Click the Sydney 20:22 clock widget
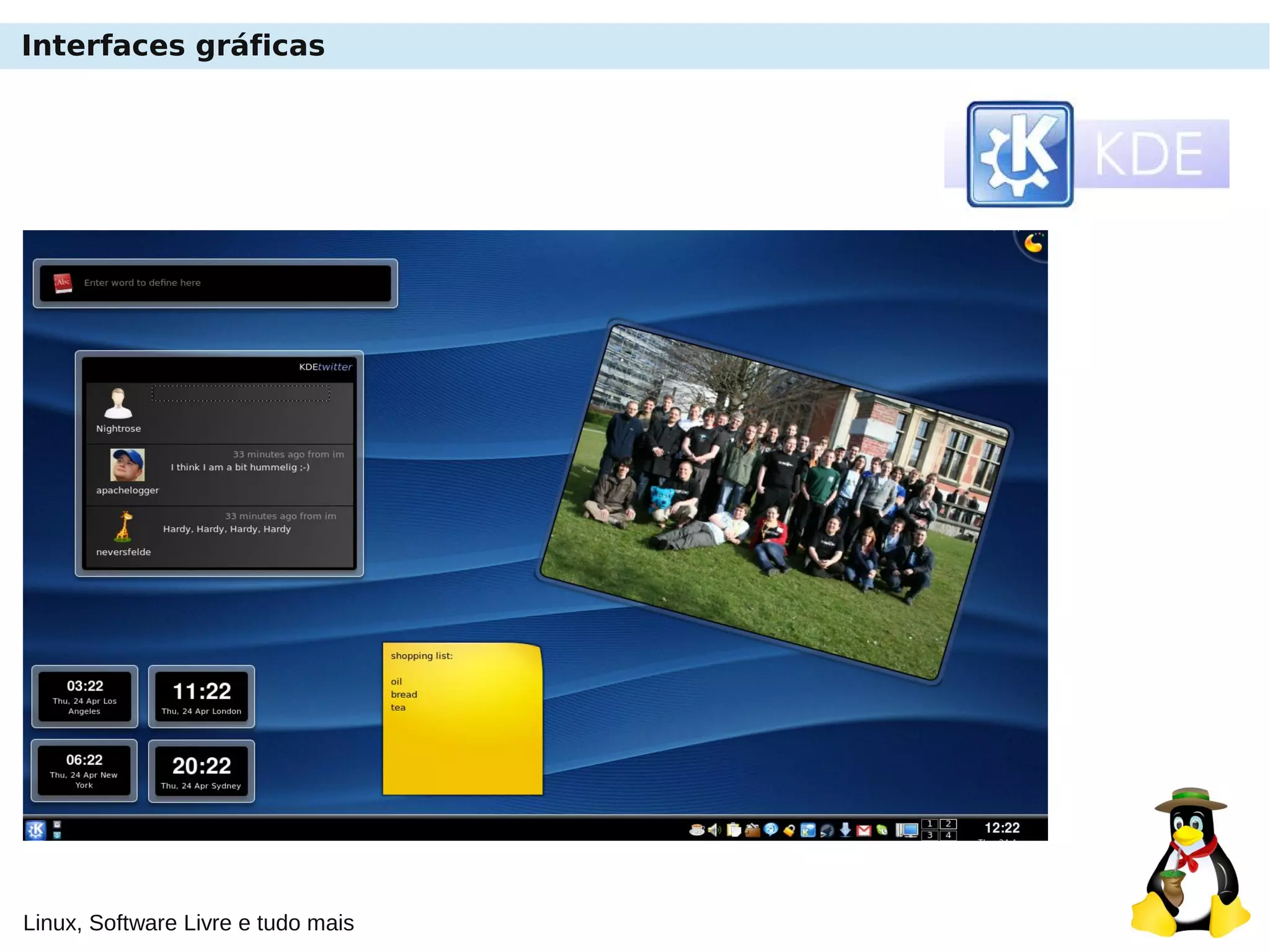Screen dimensions: 1270x952 (202, 771)
